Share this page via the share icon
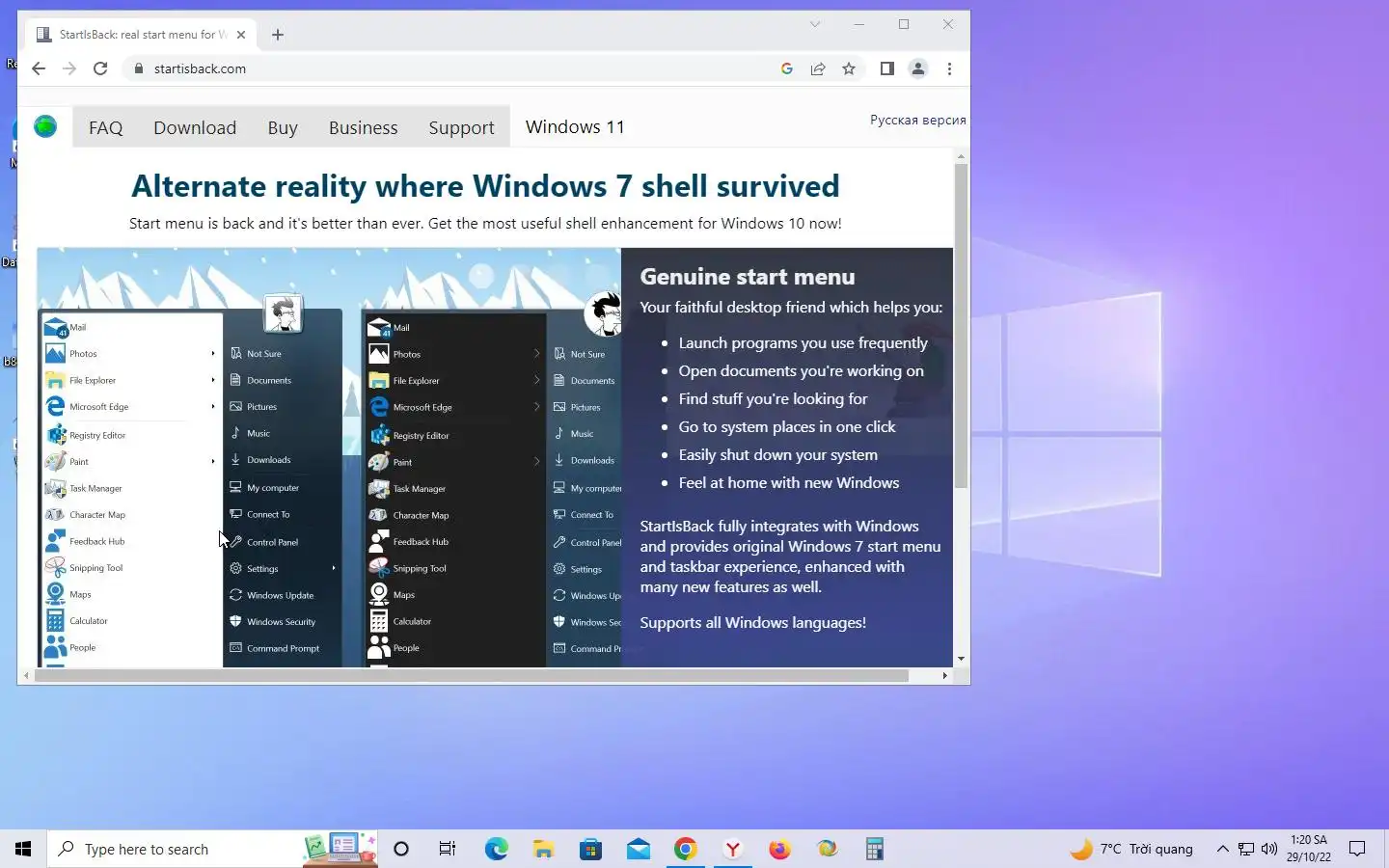Viewport: 1389px width, 868px height. (x=818, y=68)
